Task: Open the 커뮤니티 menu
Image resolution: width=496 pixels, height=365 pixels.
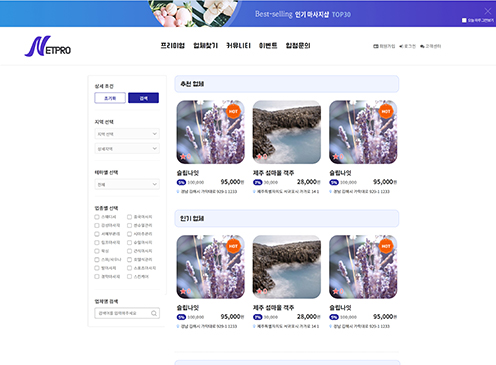Action: (238, 46)
